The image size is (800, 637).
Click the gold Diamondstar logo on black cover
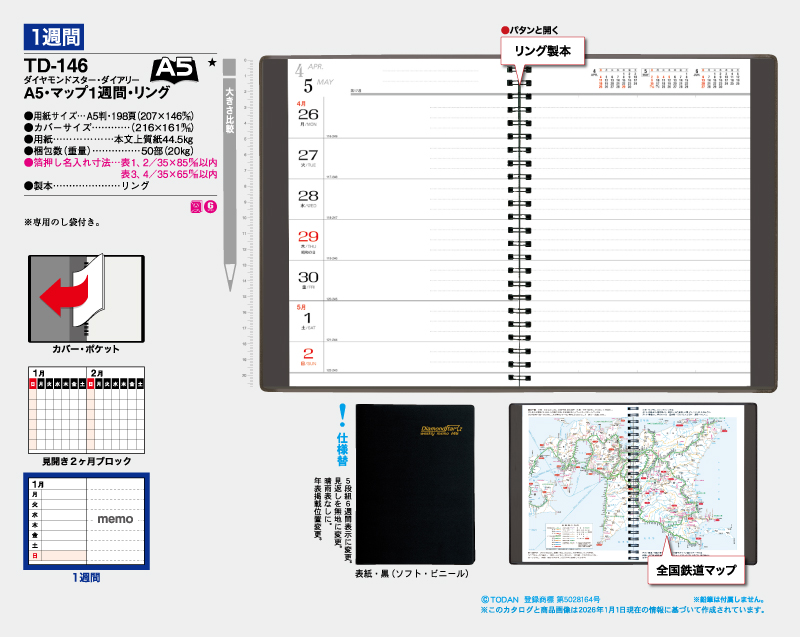pos(441,429)
